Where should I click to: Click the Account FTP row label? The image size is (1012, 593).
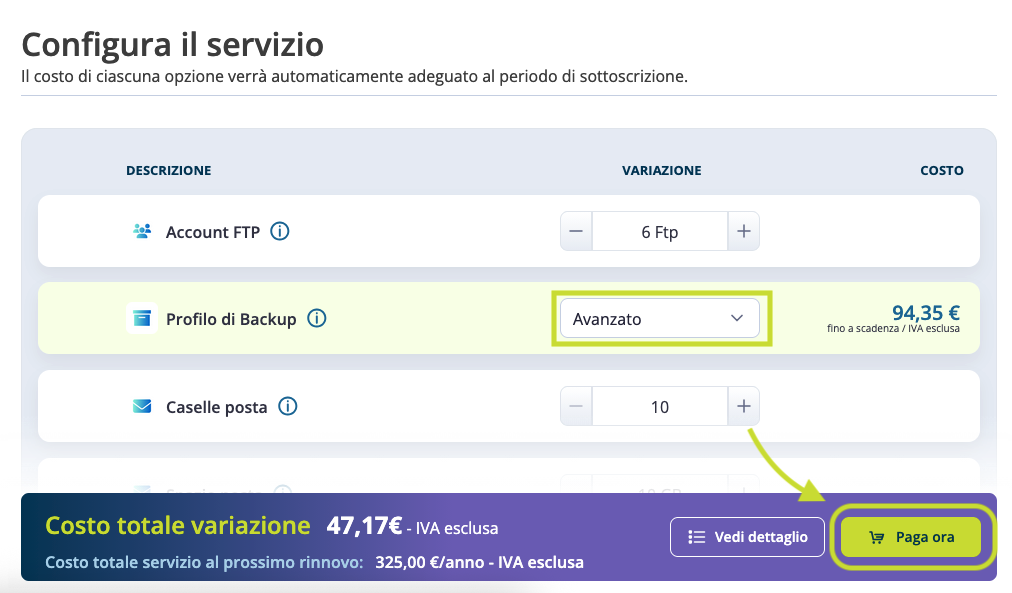point(212,232)
